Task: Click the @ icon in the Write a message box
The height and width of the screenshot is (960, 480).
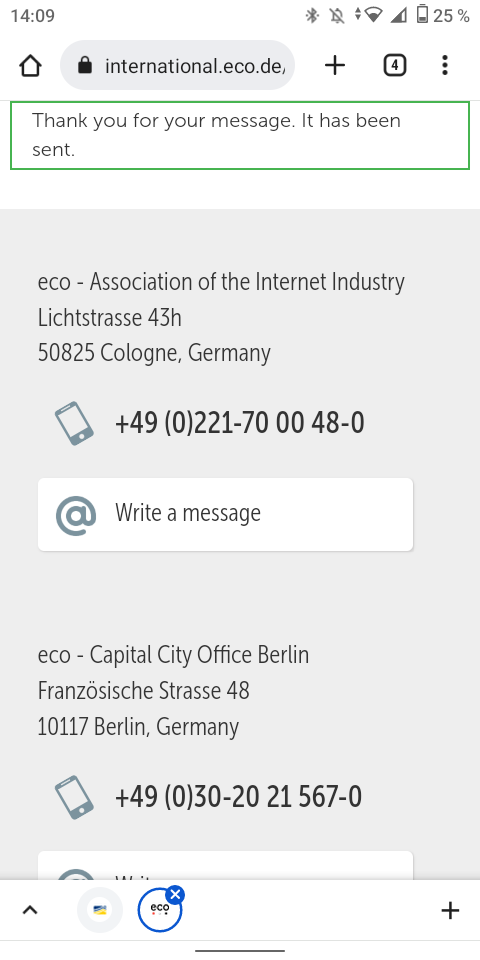Action: point(76,516)
